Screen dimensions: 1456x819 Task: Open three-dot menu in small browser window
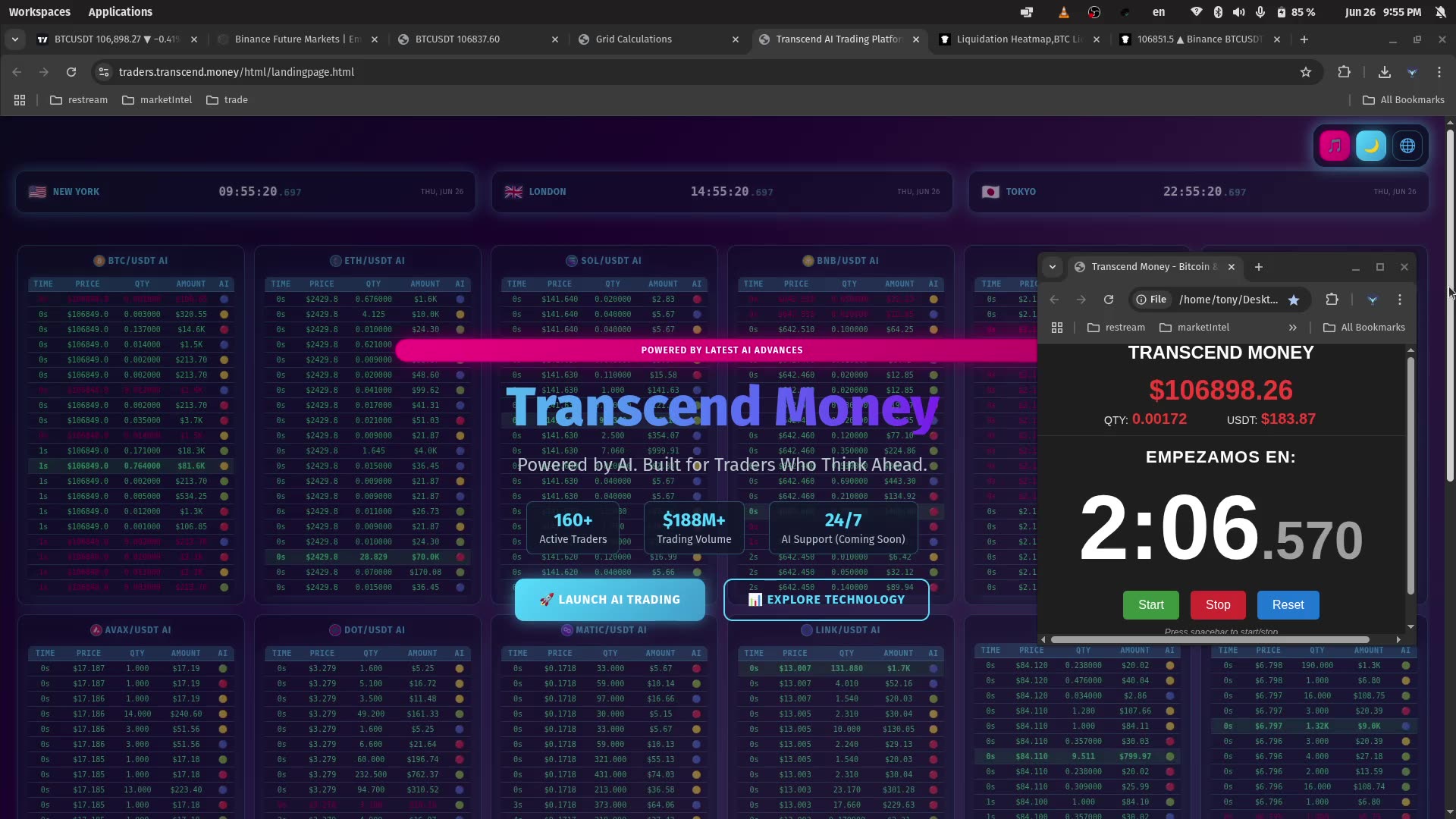pyautogui.click(x=1399, y=300)
